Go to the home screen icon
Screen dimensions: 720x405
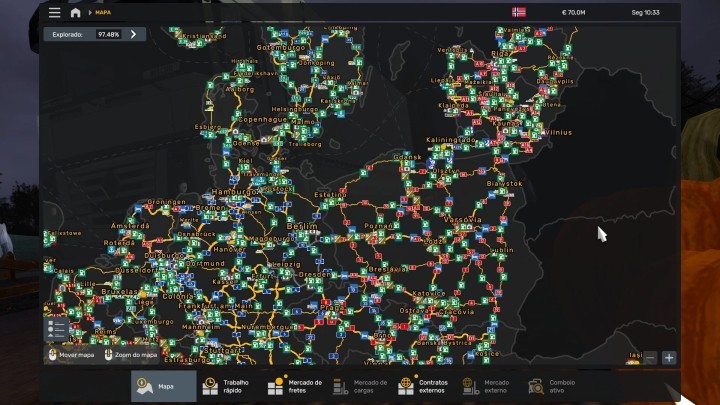click(75, 12)
